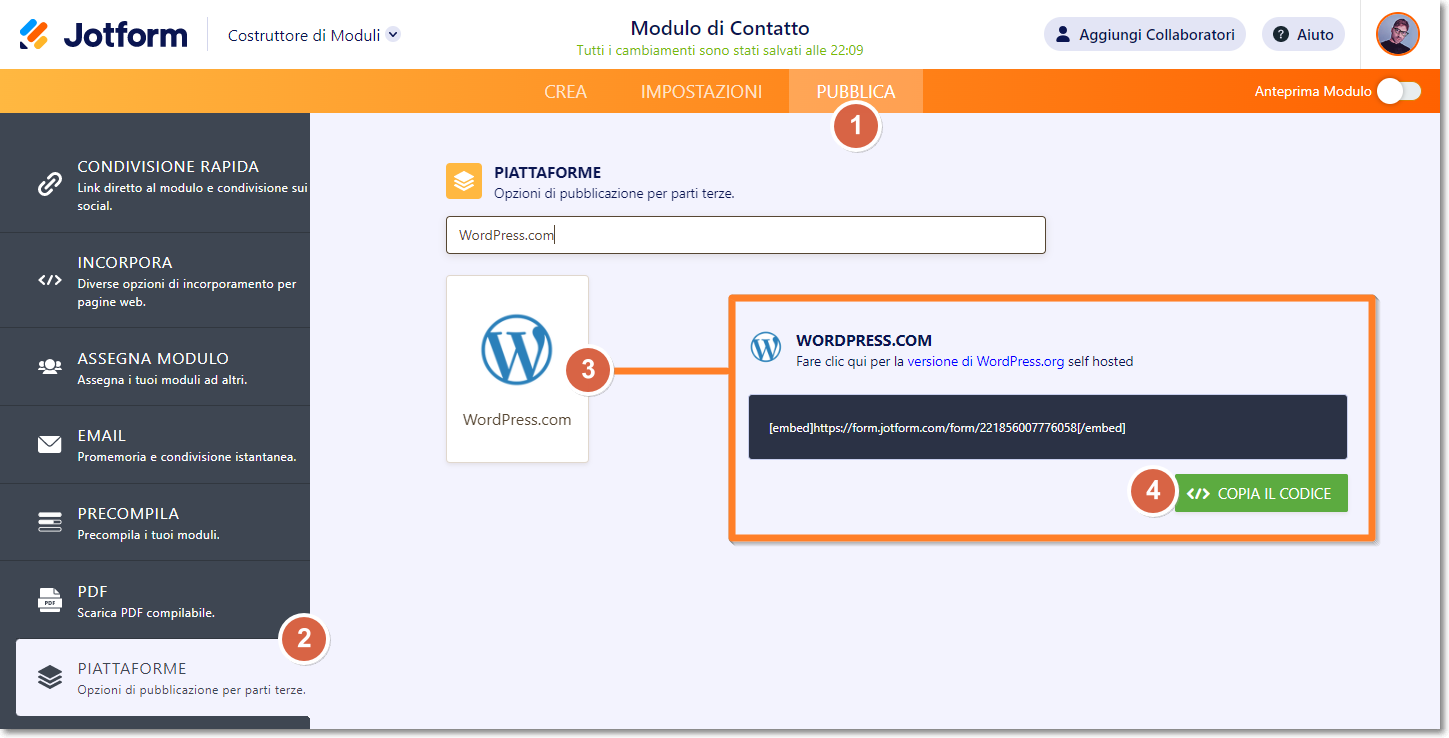The width and height of the screenshot is (1449, 738).
Task: Click the Piattaforme layers icon in sidebar
Action: pyautogui.click(x=49, y=677)
